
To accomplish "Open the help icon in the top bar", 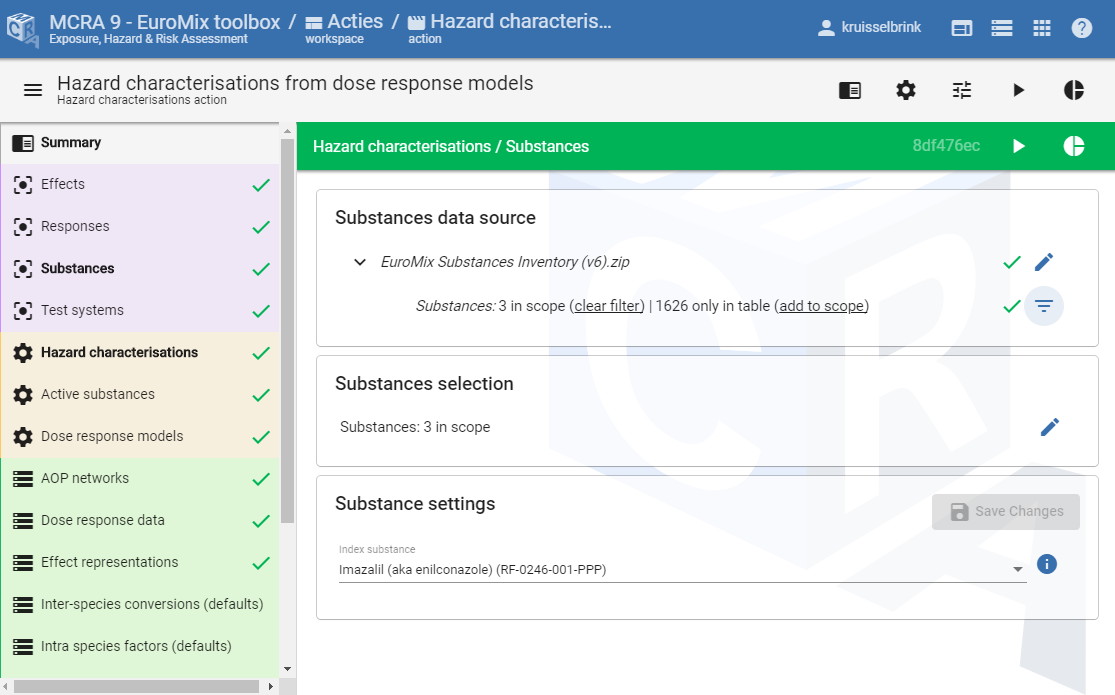I will pos(1082,27).
